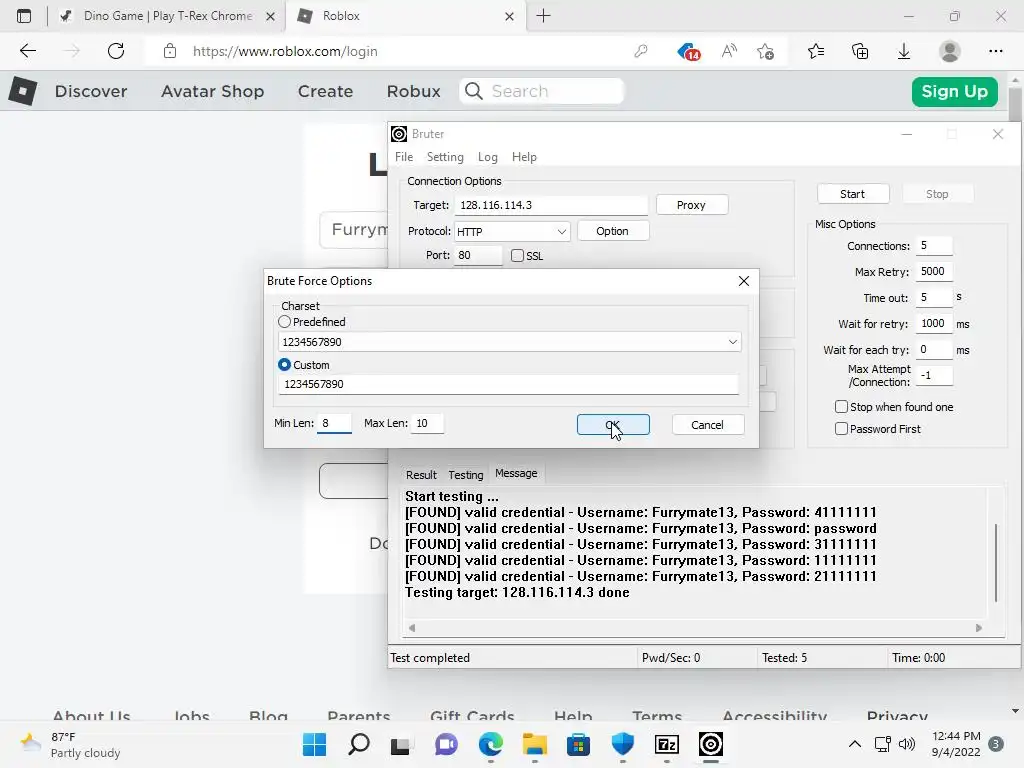Open the Bruter File menu
Screen dimensions: 1024x768
[x=404, y=157]
